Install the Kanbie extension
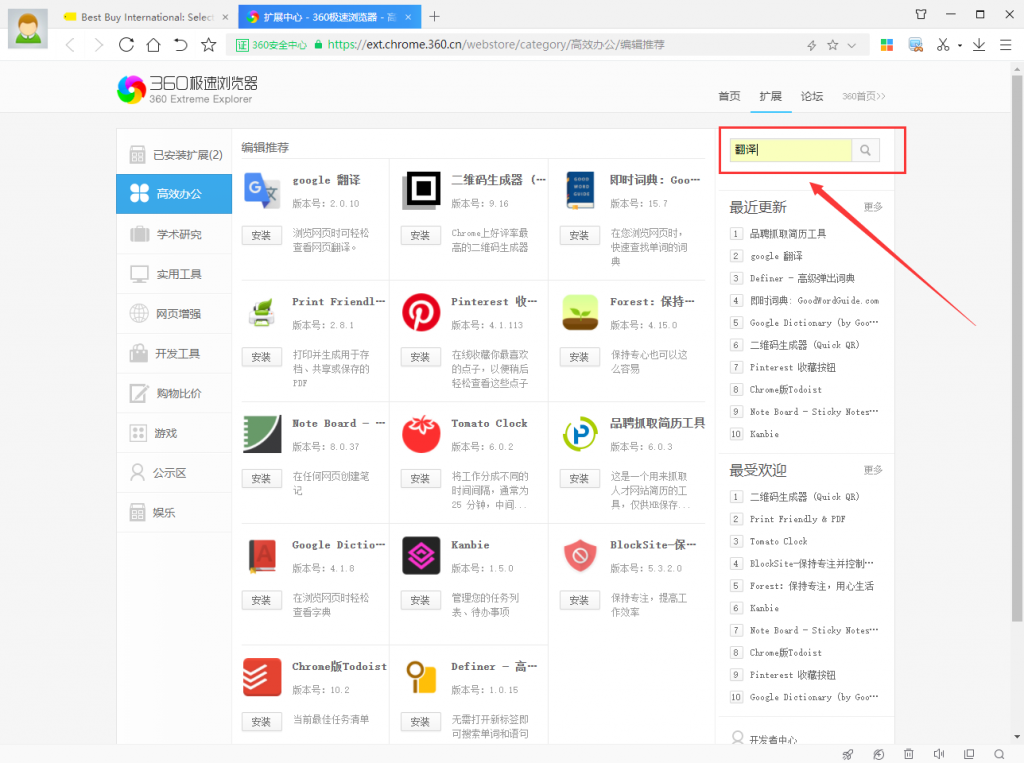The height and width of the screenshot is (763, 1024). [421, 600]
